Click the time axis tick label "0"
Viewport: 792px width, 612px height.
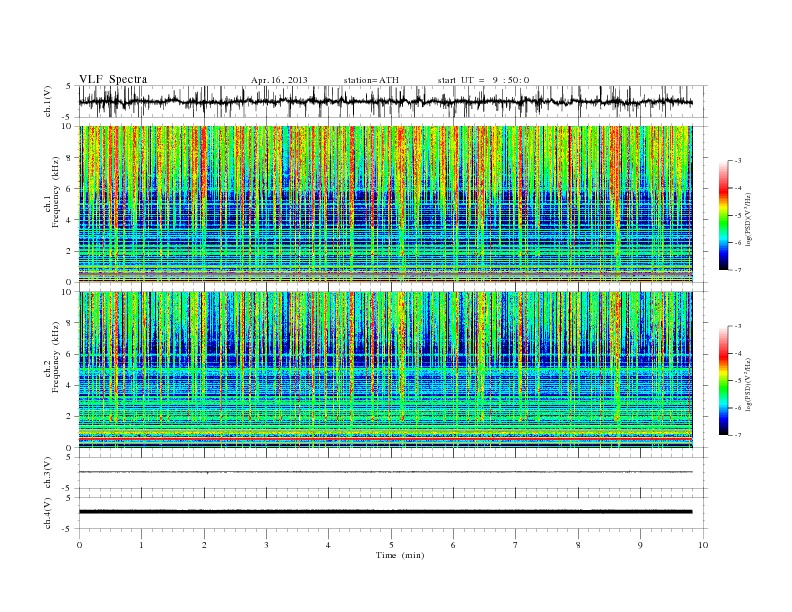pos(79,545)
